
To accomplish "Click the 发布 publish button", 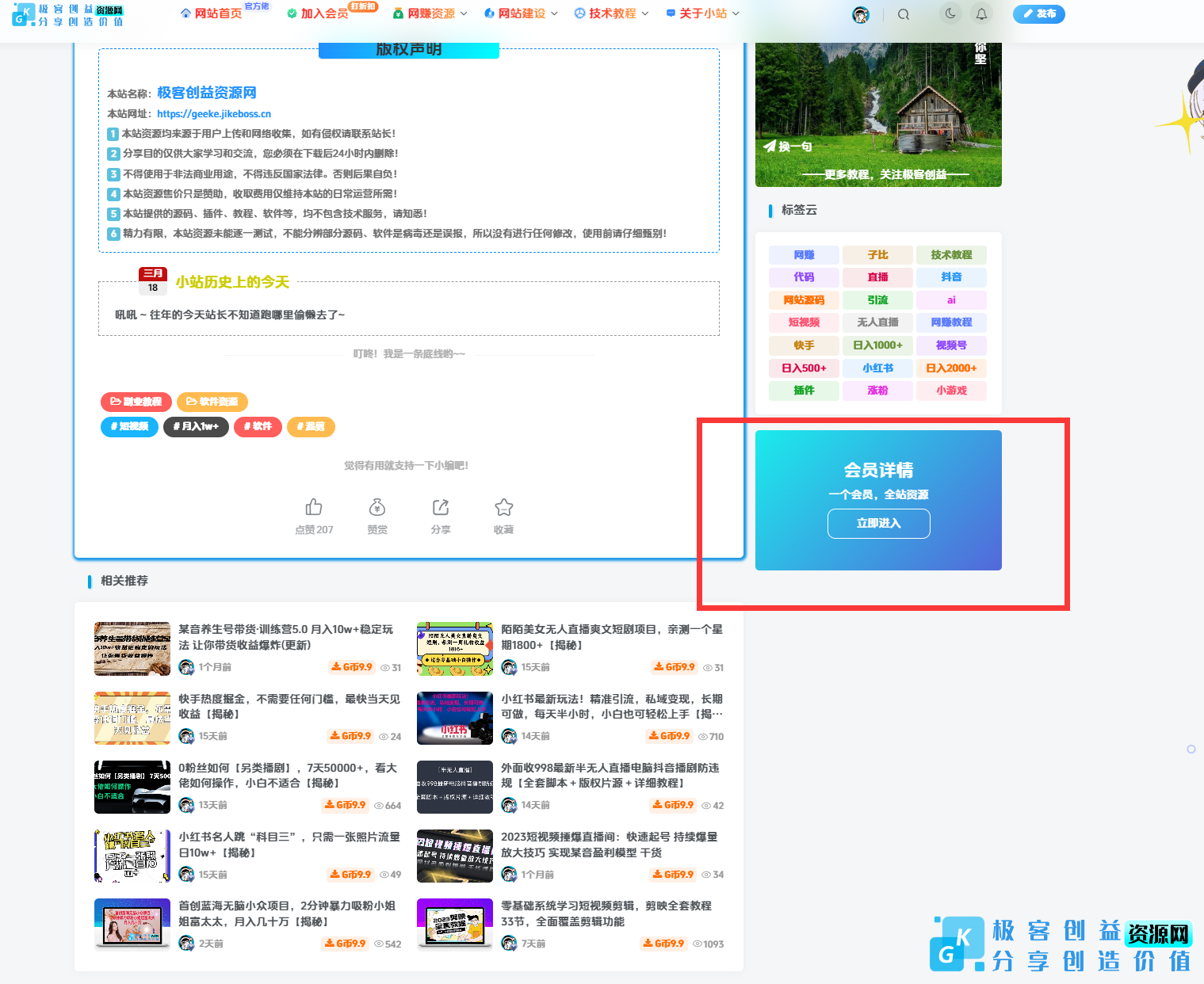I will coord(1038,13).
